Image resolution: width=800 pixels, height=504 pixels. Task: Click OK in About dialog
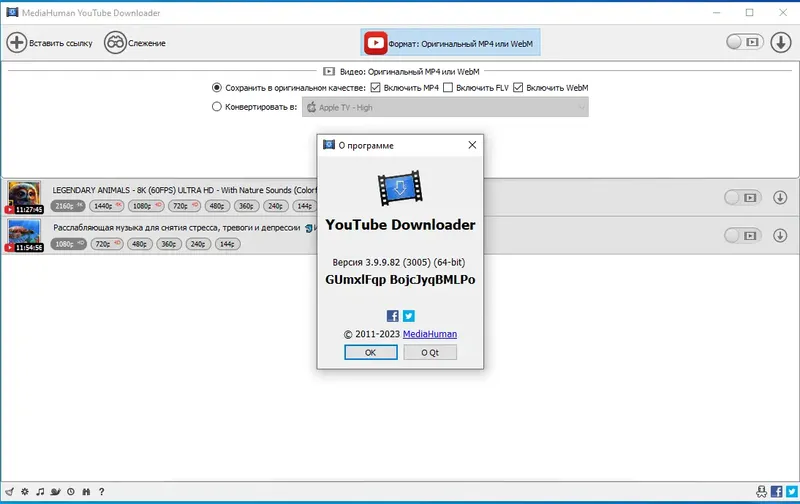(x=371, y=352)
